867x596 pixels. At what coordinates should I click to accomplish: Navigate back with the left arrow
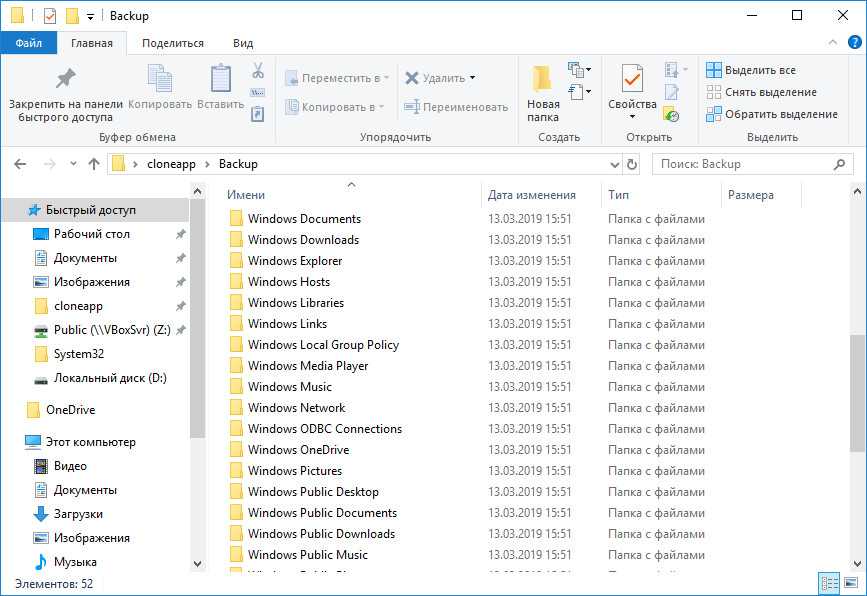pos(21,164)
